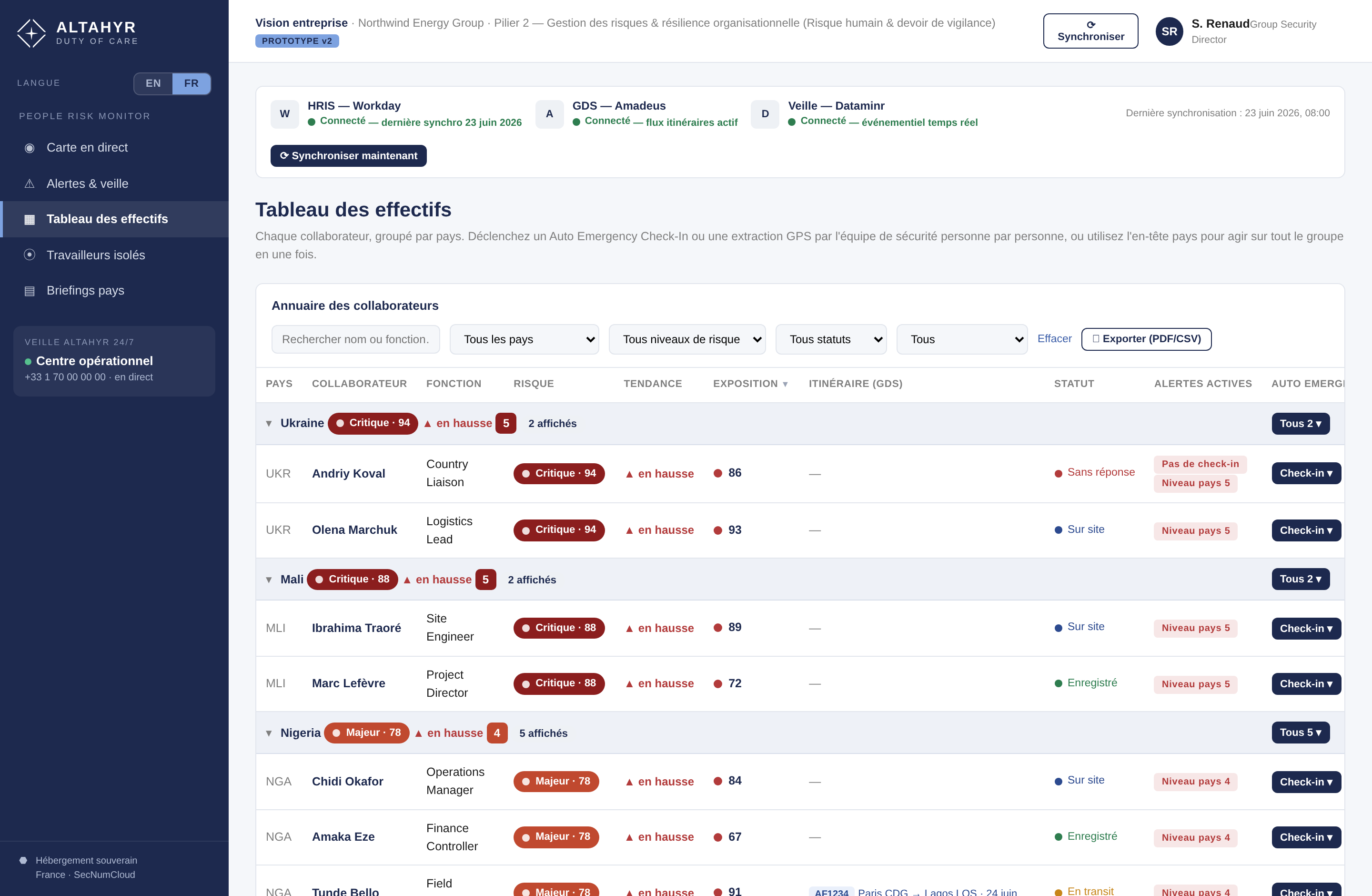Click the Alertes & veille warning icon

click(30, 184)
